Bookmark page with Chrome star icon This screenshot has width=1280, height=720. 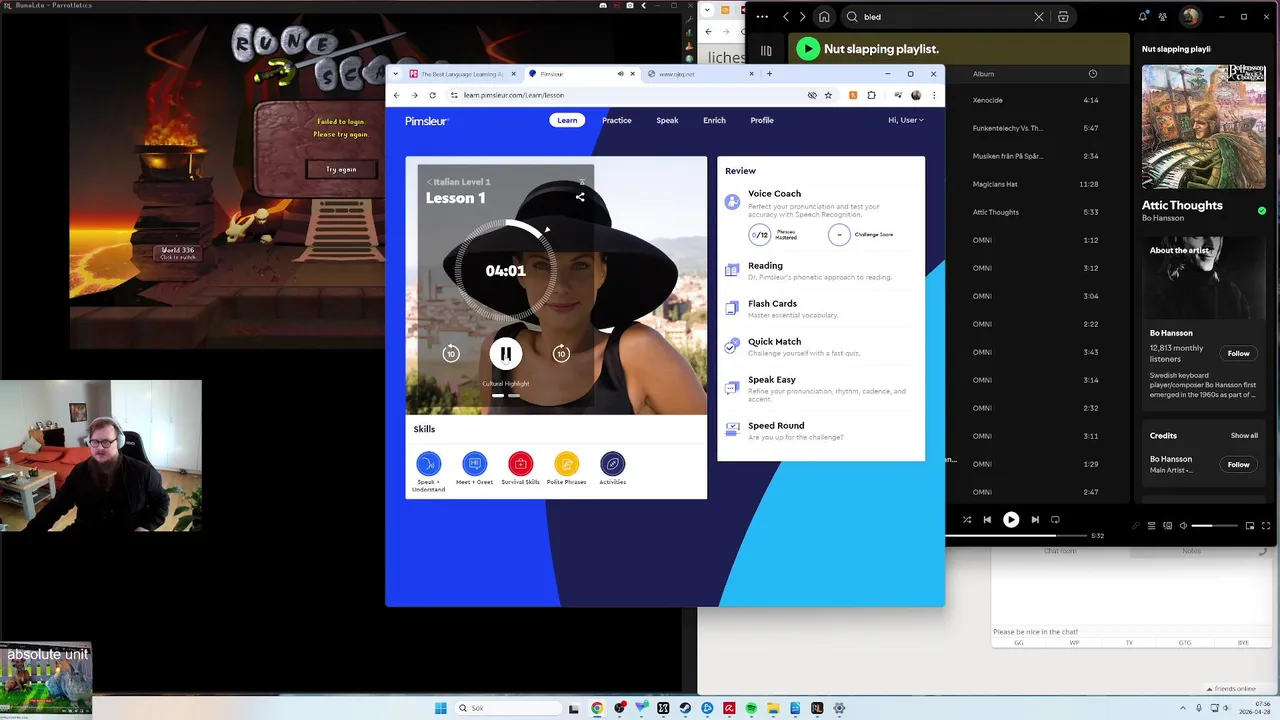pos(828,95)
